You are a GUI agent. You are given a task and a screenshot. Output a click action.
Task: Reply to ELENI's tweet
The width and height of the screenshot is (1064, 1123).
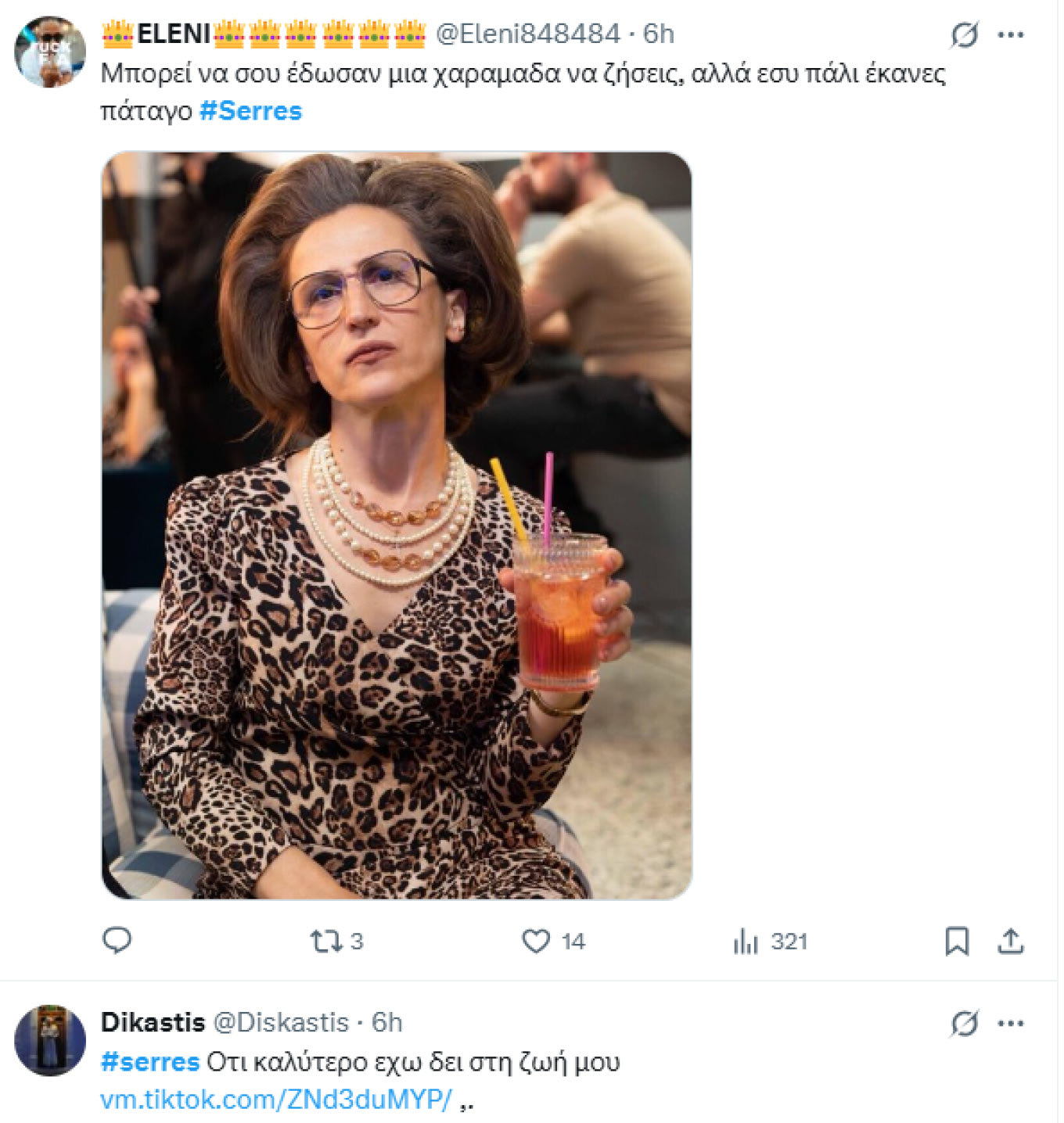(117, 940)
